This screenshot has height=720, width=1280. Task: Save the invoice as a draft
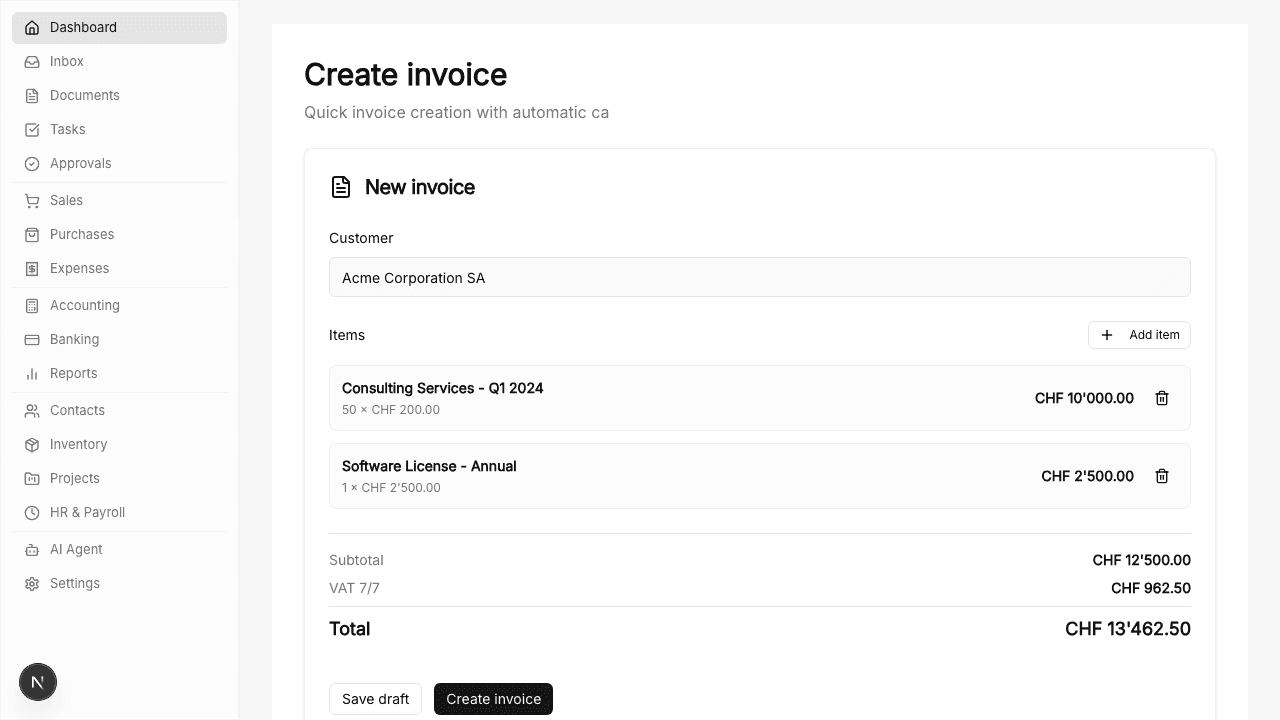(x=375, y=698)
